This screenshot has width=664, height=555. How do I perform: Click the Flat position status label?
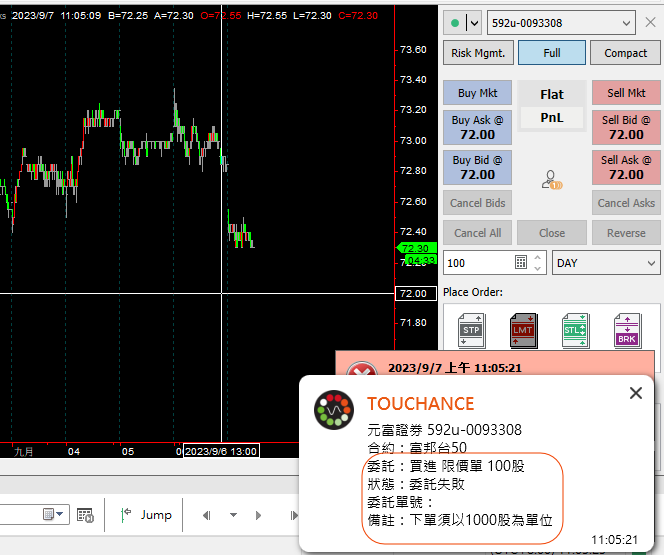(x=552, y=94)
